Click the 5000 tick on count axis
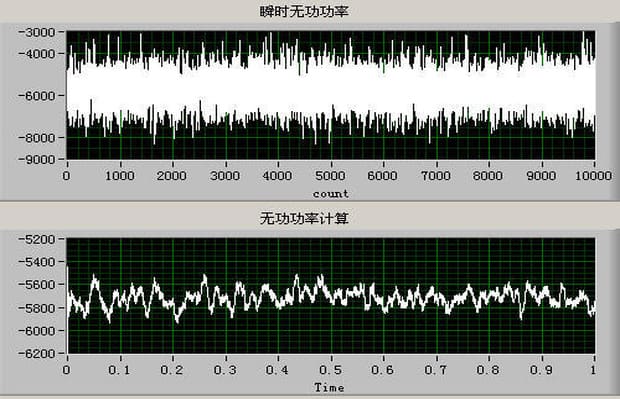Image resolution: width=620 pixels, height=399 pixels. [331, 176]
